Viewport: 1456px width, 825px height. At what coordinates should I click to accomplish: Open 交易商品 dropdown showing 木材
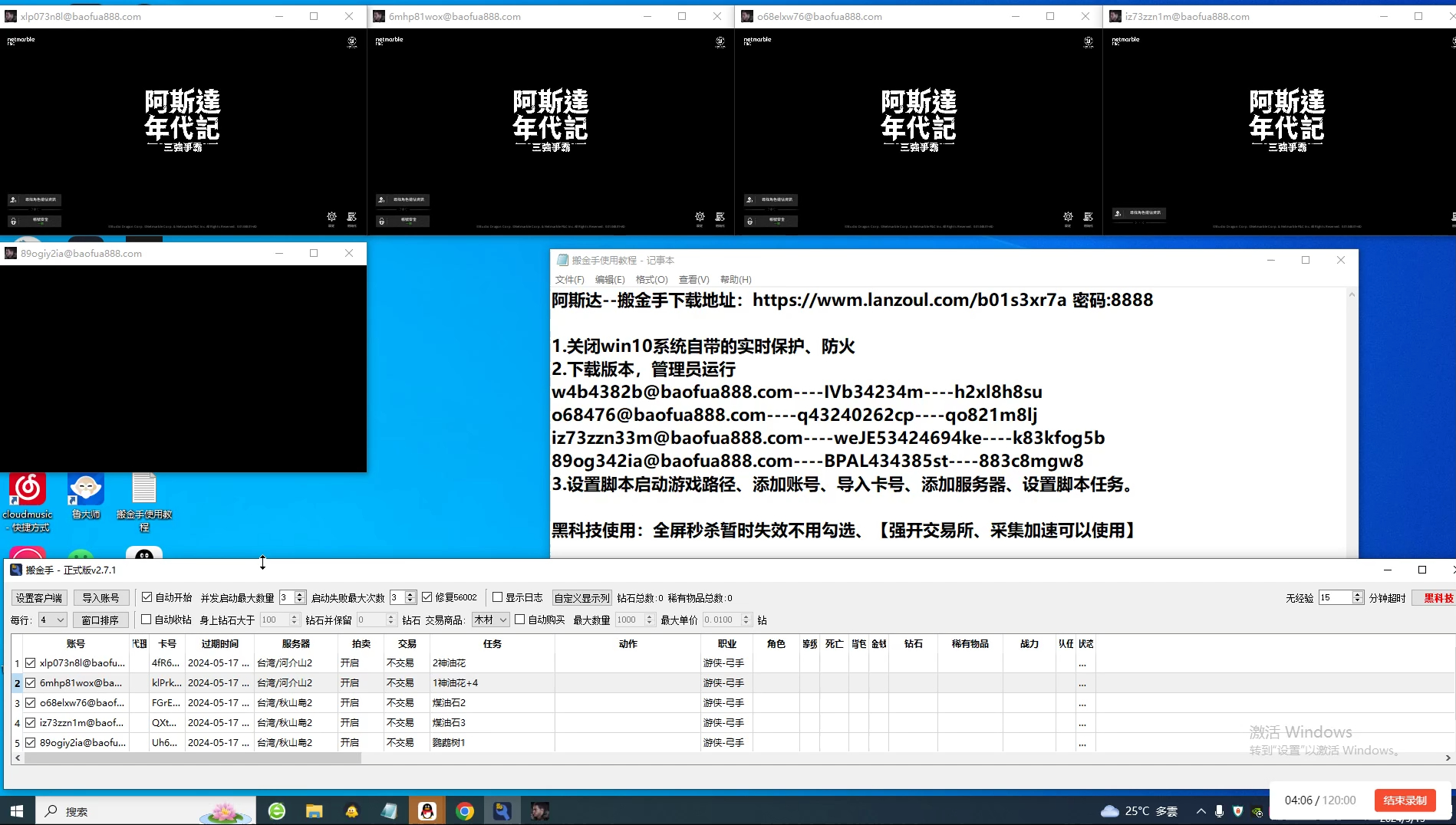click(491, 620)
